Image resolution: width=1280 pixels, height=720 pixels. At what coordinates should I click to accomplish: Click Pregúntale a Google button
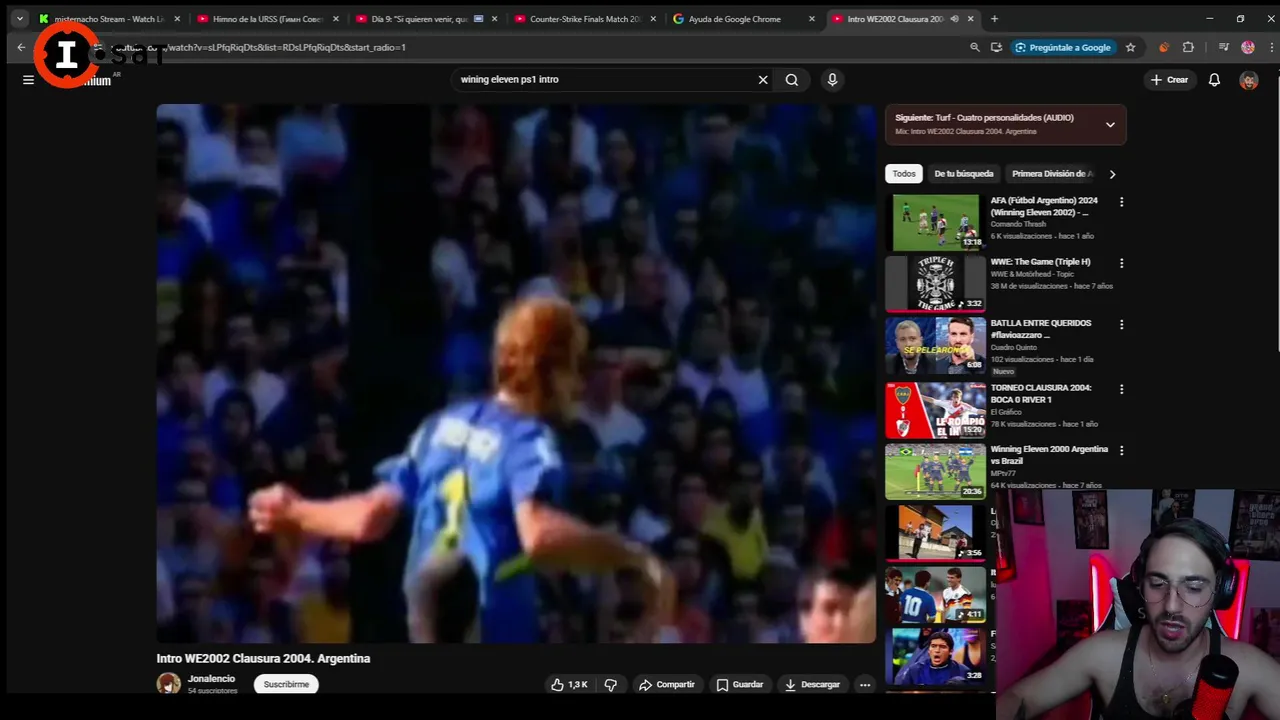1062,47
